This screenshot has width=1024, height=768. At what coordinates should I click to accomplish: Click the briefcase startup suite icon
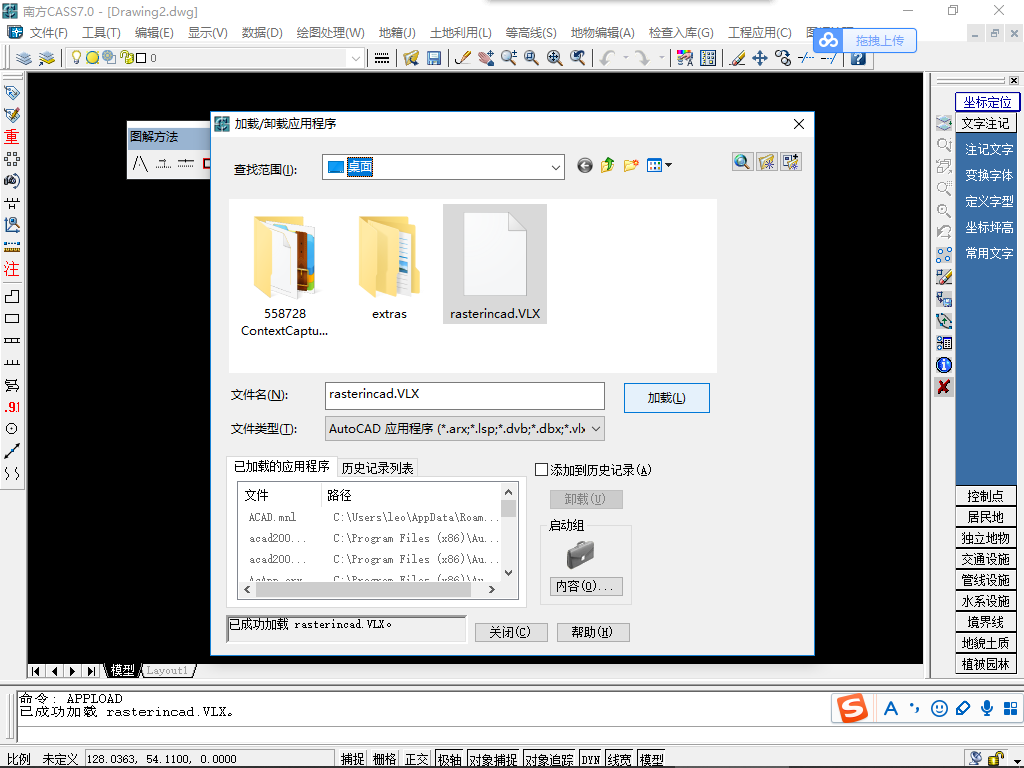point(581,554)
